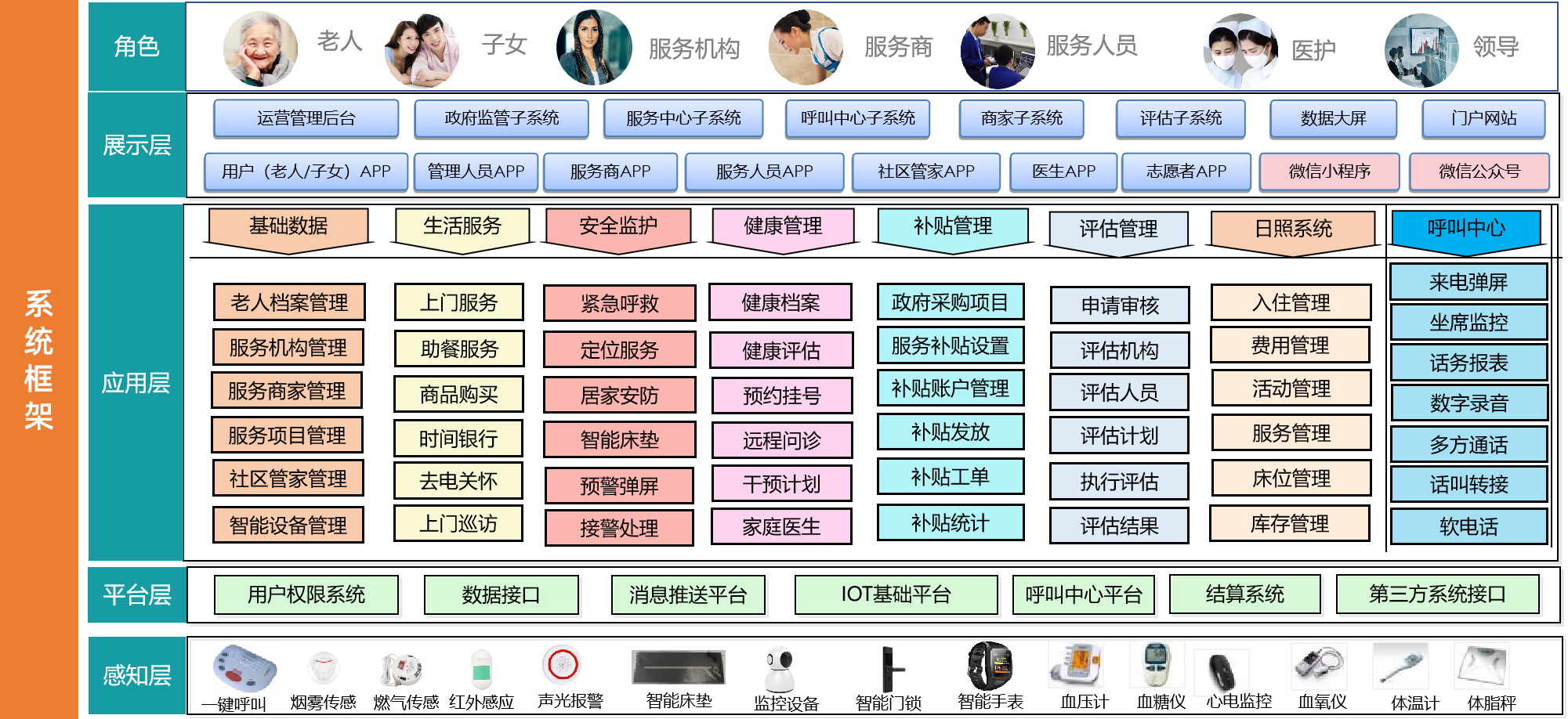Click the 领导 role photo

coord(1421,50)
